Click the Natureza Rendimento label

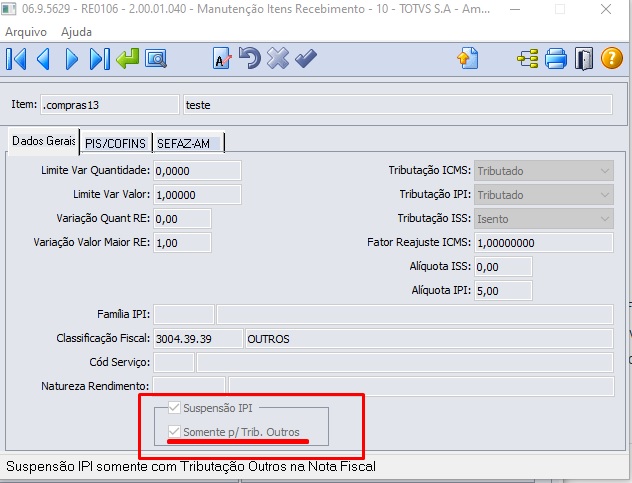tap(95, 386)
